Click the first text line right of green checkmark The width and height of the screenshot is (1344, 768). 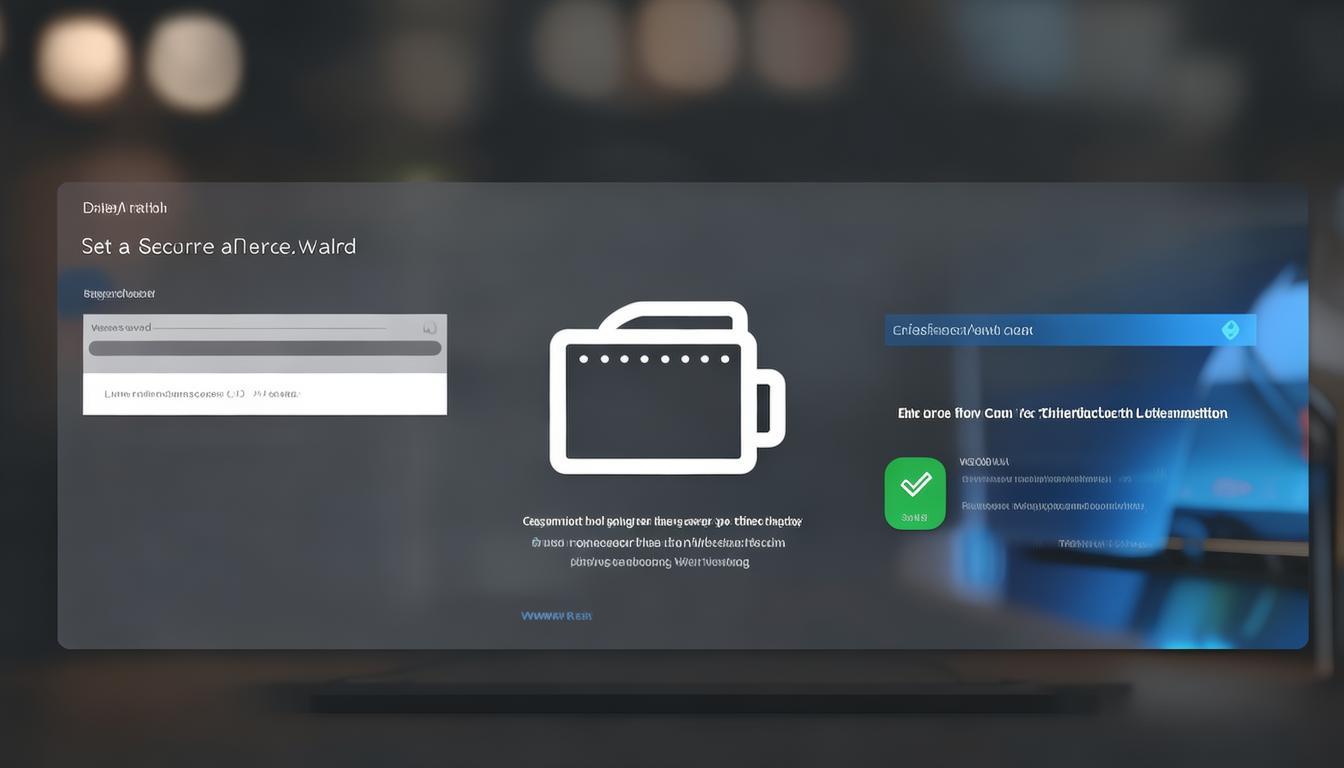[x=985, y=462]
